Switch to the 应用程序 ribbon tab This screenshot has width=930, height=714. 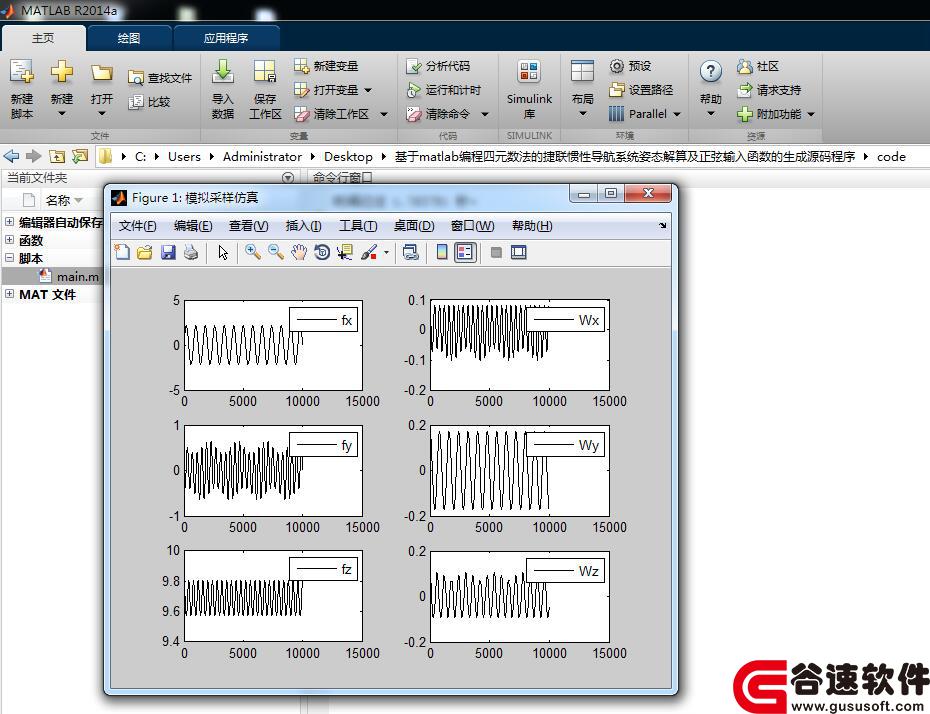tap(226, 38)
